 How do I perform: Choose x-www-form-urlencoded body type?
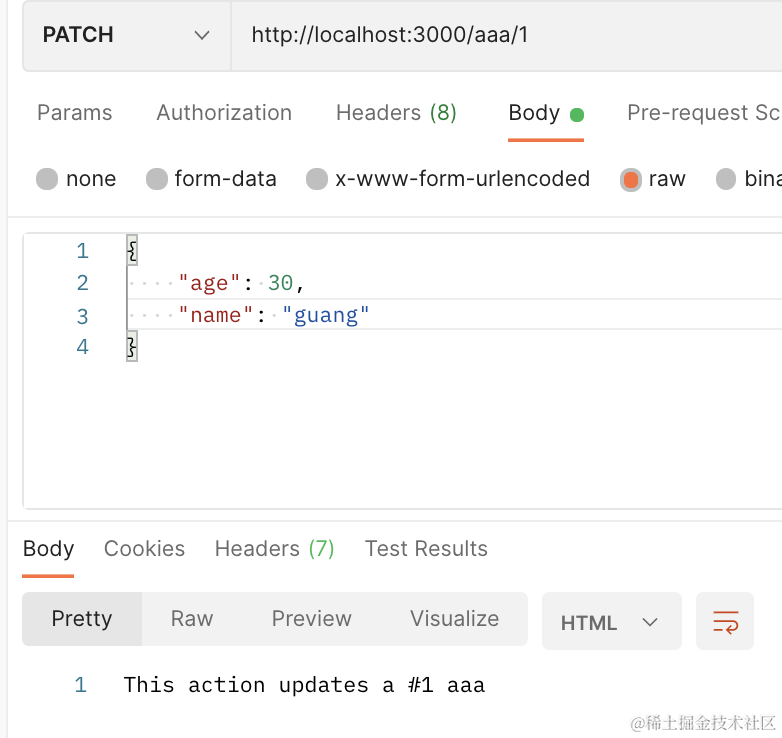click(317, 179)
